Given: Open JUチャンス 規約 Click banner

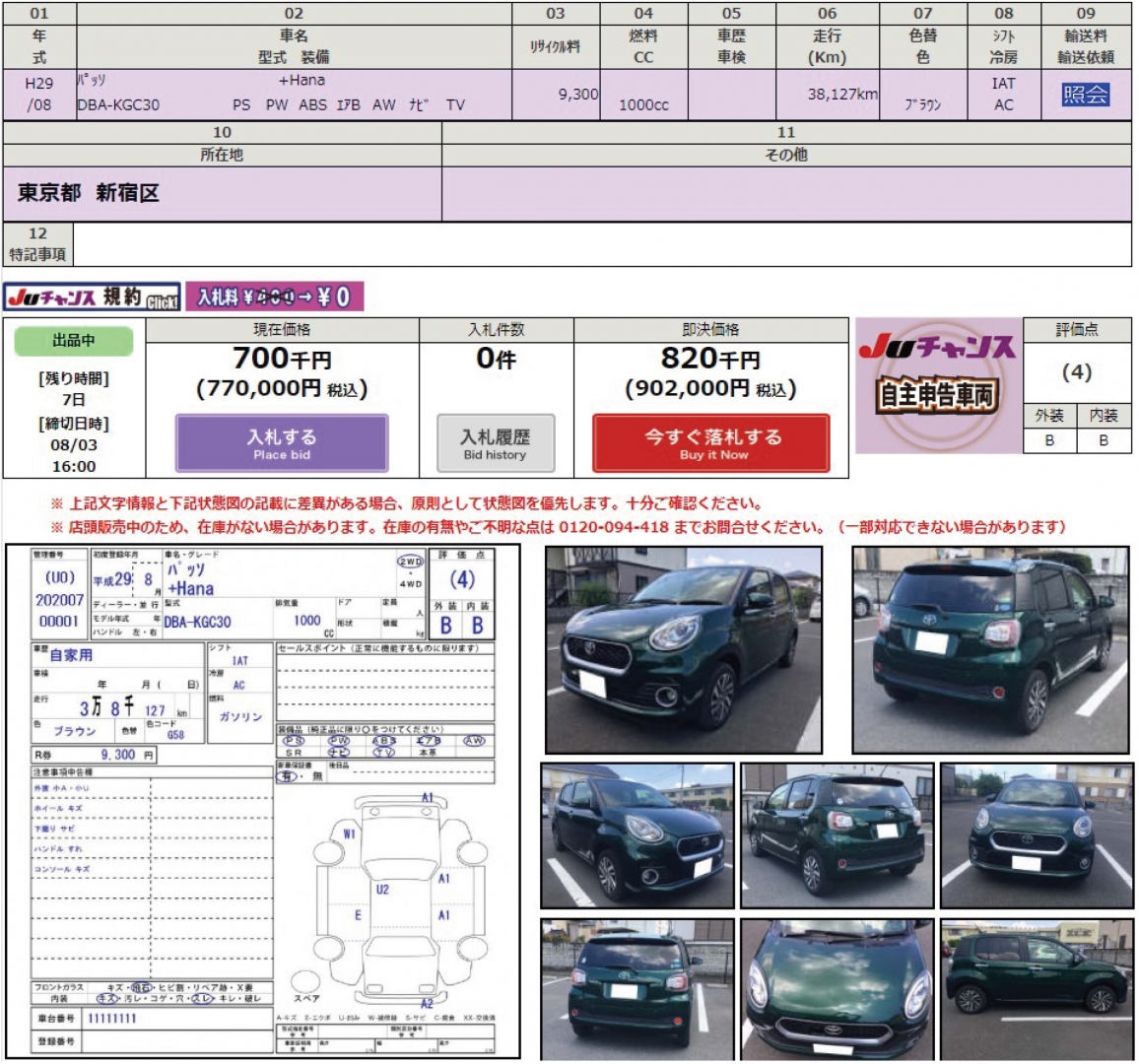Looking at the screenshot, I should [92, 298].
